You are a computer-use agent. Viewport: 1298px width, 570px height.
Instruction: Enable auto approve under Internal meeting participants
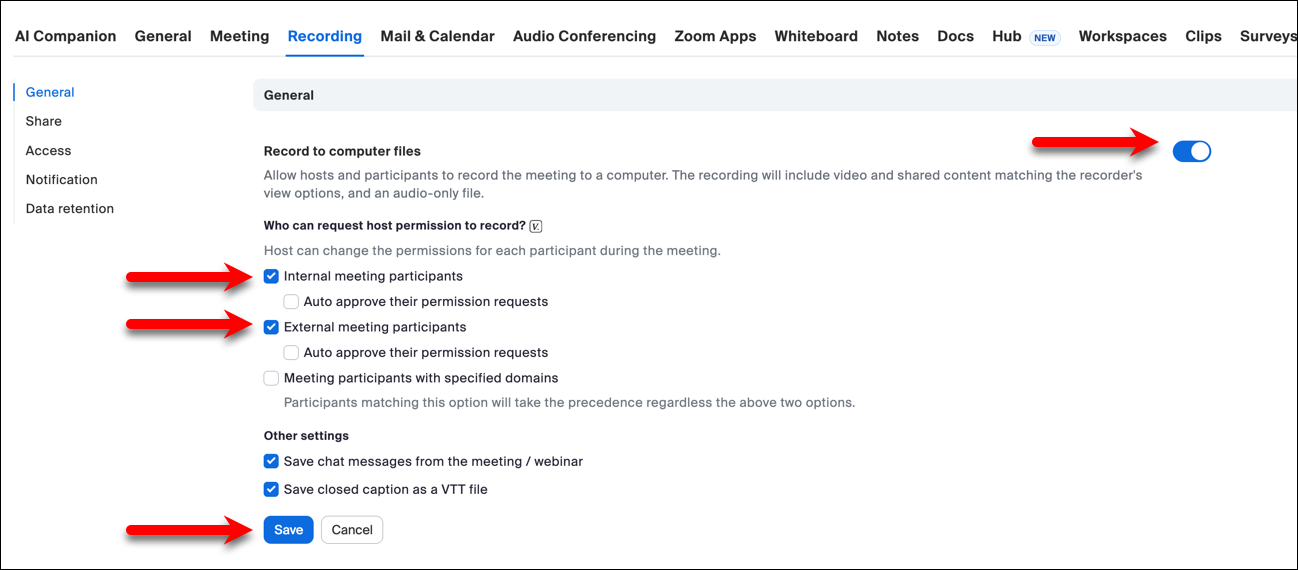click(x=291, y=301)
